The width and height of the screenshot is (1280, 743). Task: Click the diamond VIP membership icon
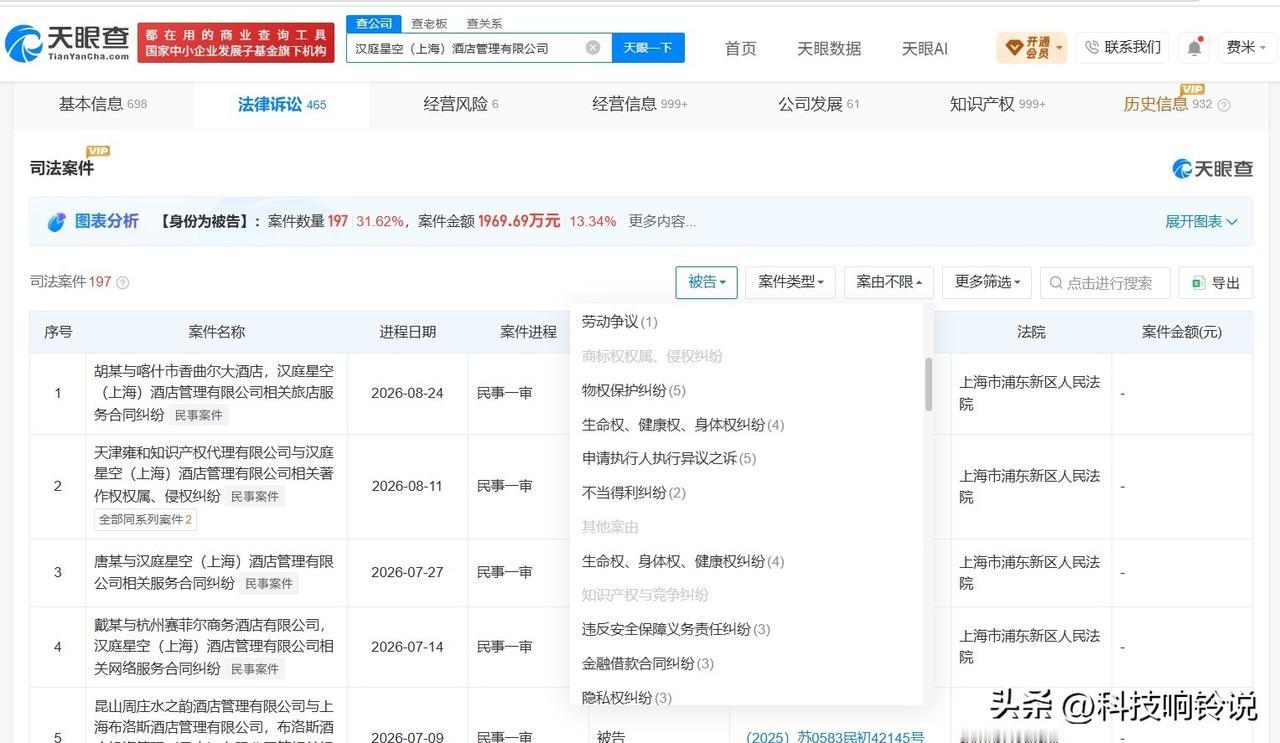click(x=1014, y=47)
